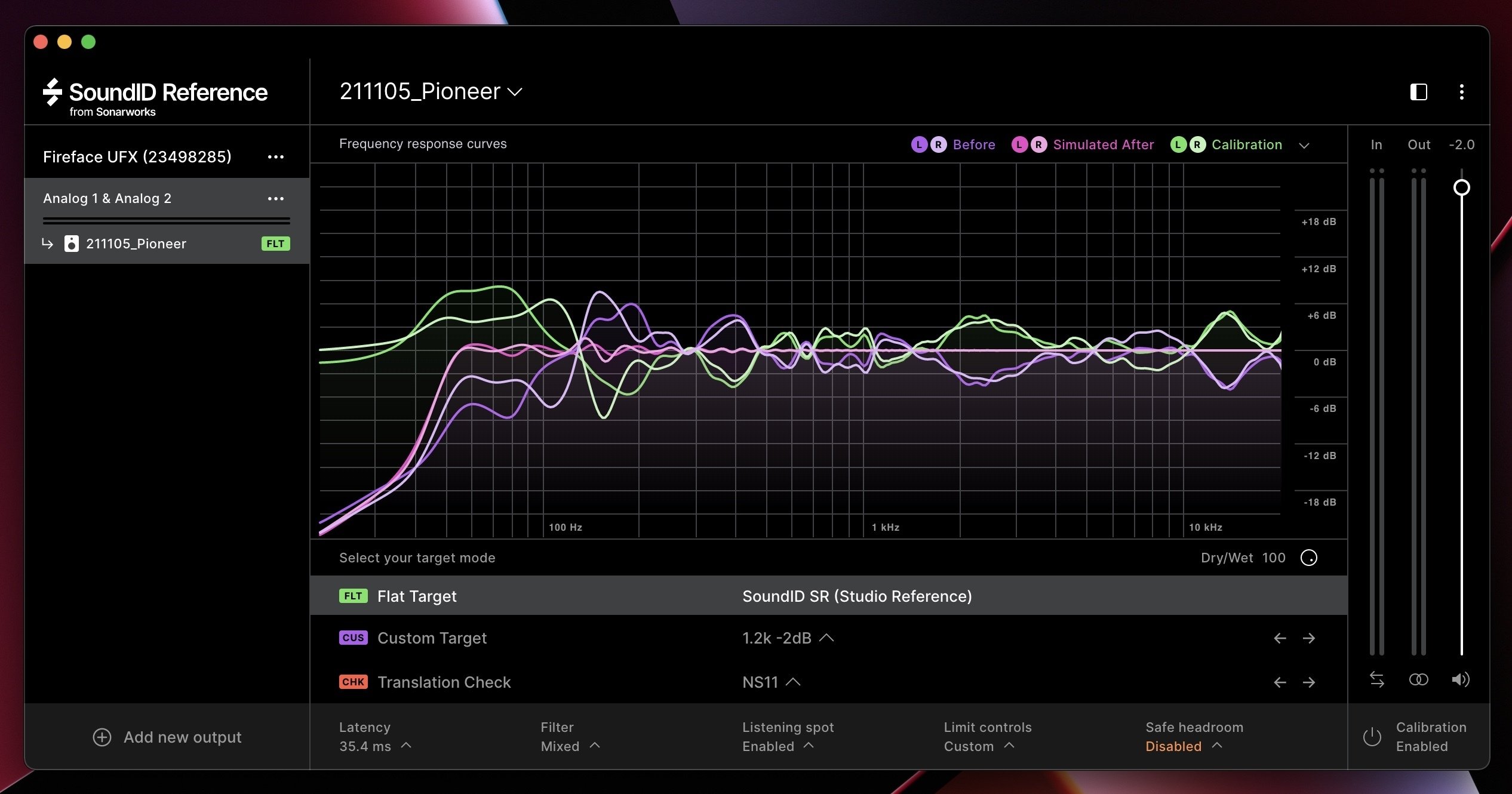Viewport: 1512px width, 794px height.
Task: Toggle Calibration right channel curve
Action: [1197, 144]
